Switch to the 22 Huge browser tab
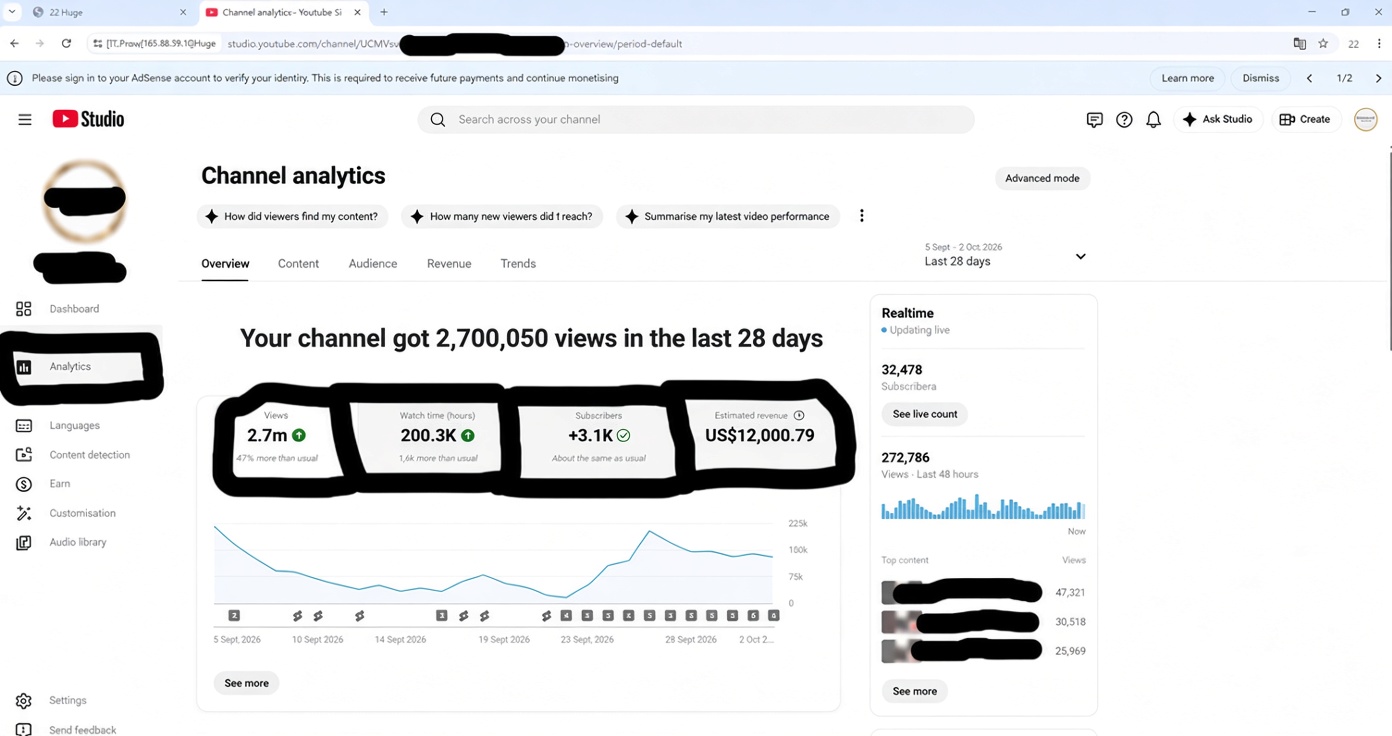 (109, 12)
